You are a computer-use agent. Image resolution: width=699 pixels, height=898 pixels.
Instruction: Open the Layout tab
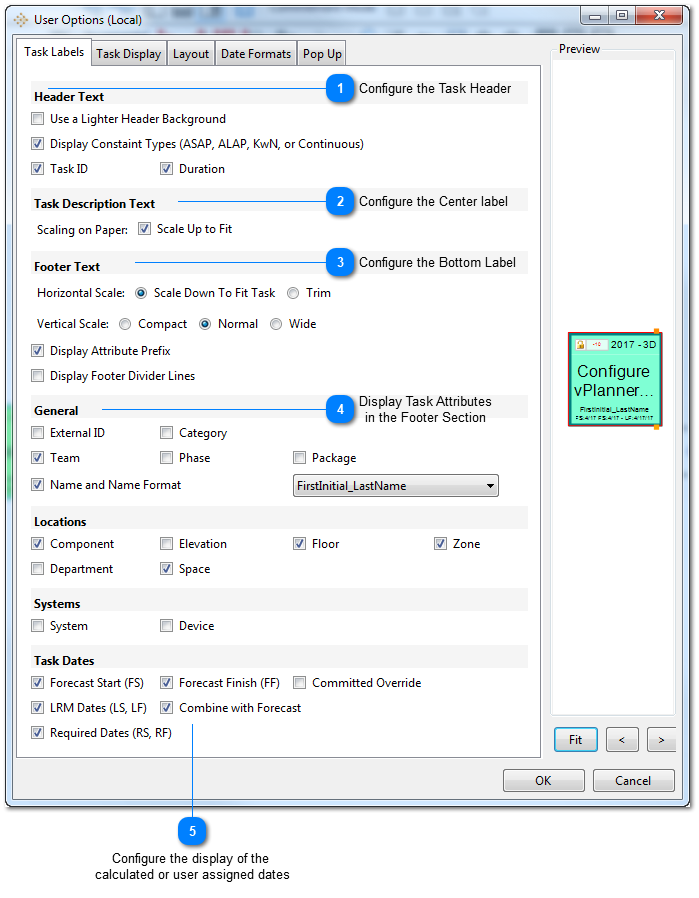click(x=191, y=54)
